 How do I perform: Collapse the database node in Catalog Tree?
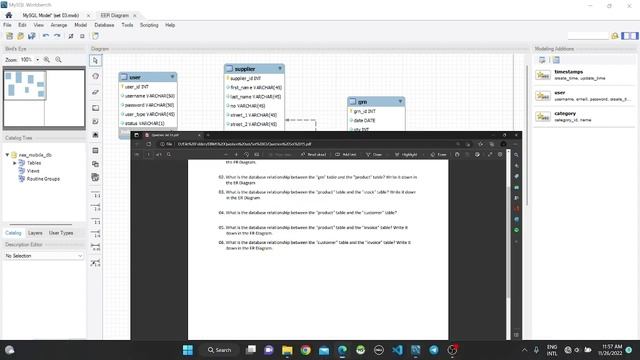click(x=7, y=155)
